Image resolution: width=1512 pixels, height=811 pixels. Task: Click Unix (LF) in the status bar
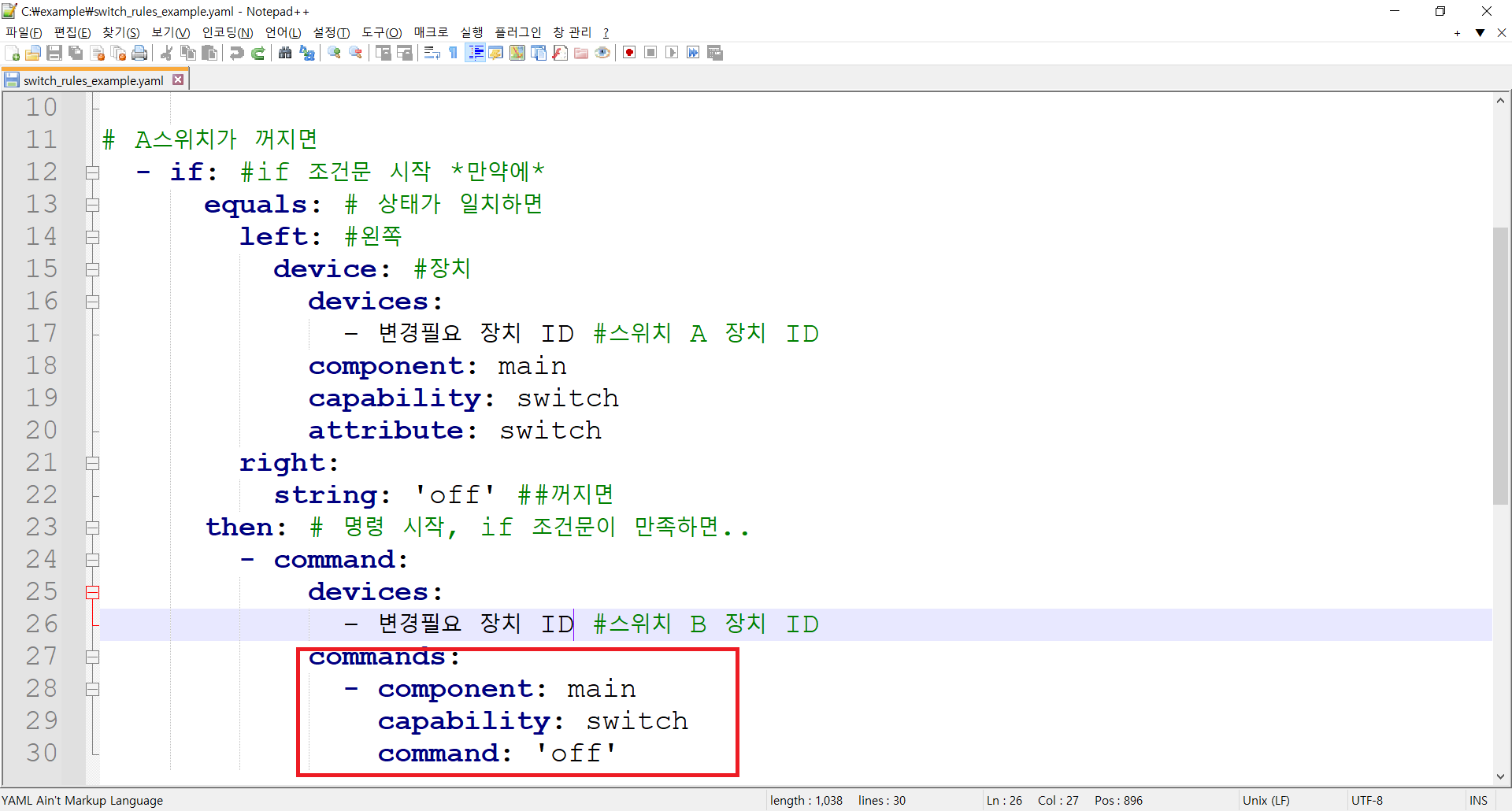pyautogui.click(x=1266, y=800)
